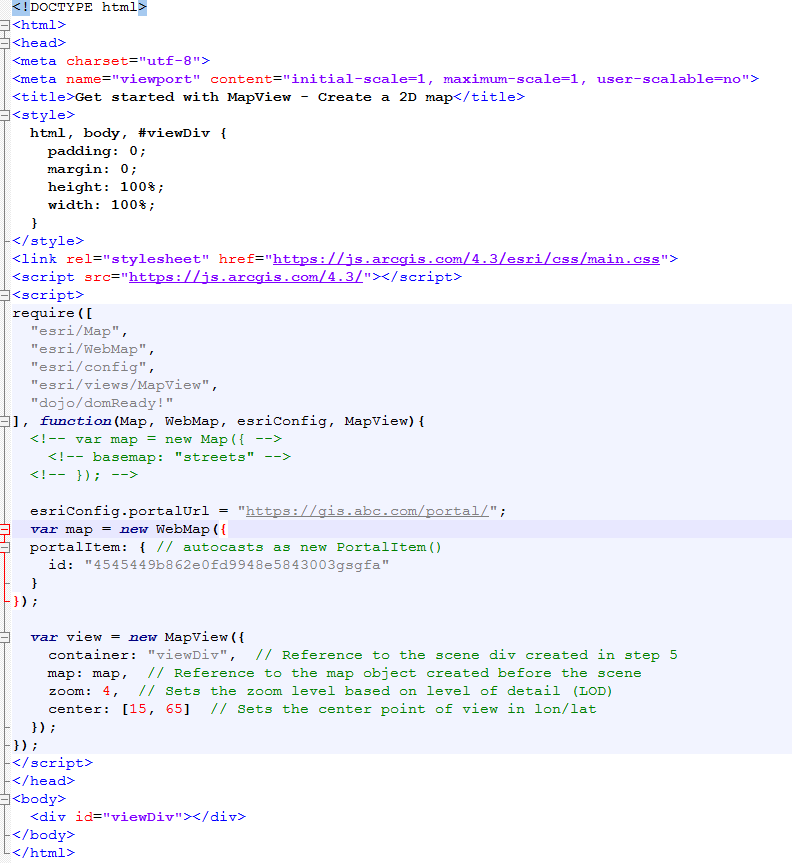Click the 'map: map,' property
Viewport: 792px width, 863px height.
(88, 673)
